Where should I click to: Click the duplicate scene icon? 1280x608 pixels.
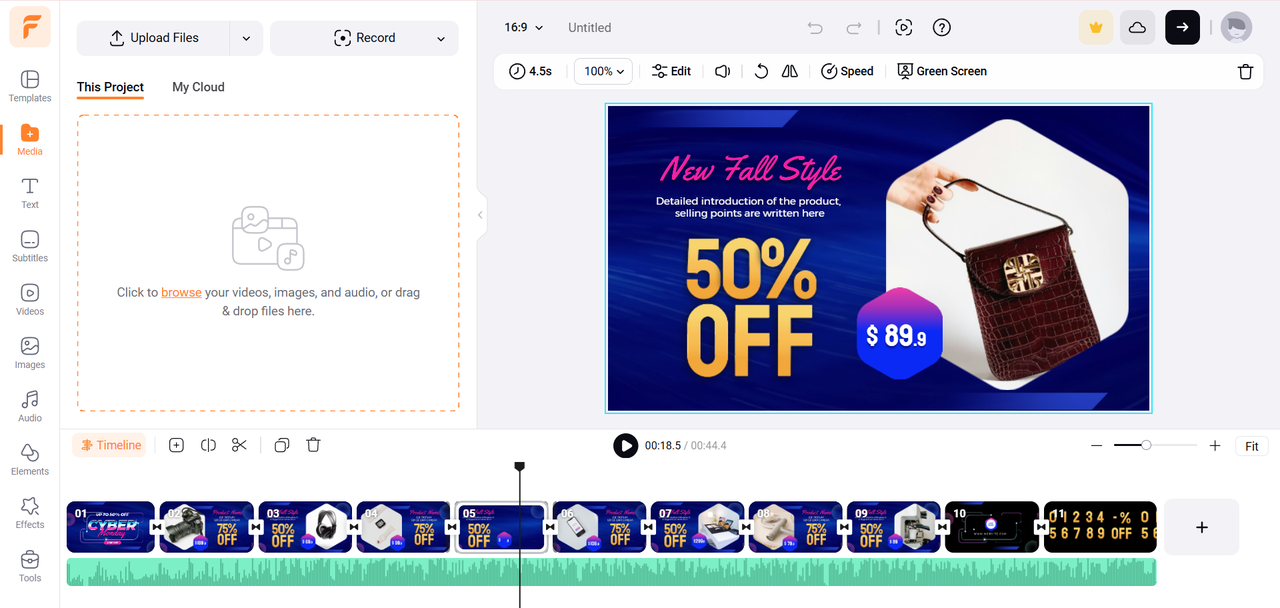[282, 445]
